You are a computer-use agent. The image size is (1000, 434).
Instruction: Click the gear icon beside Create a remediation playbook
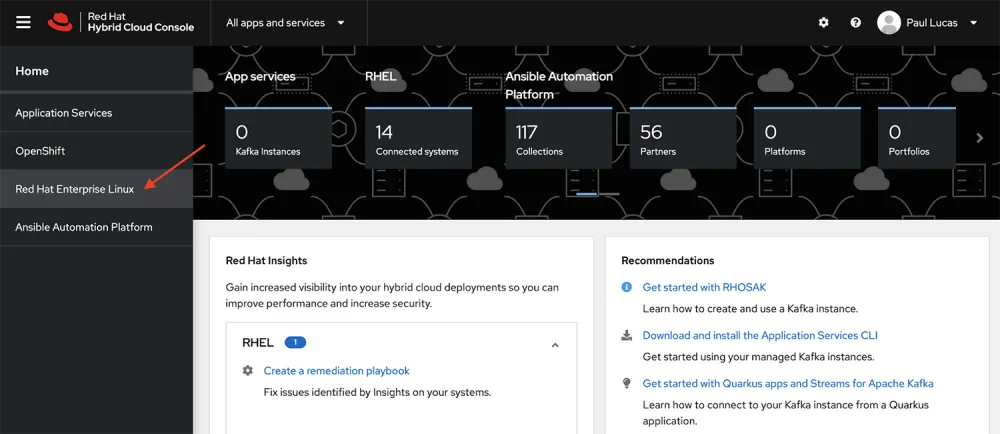(x=247, y=370)
